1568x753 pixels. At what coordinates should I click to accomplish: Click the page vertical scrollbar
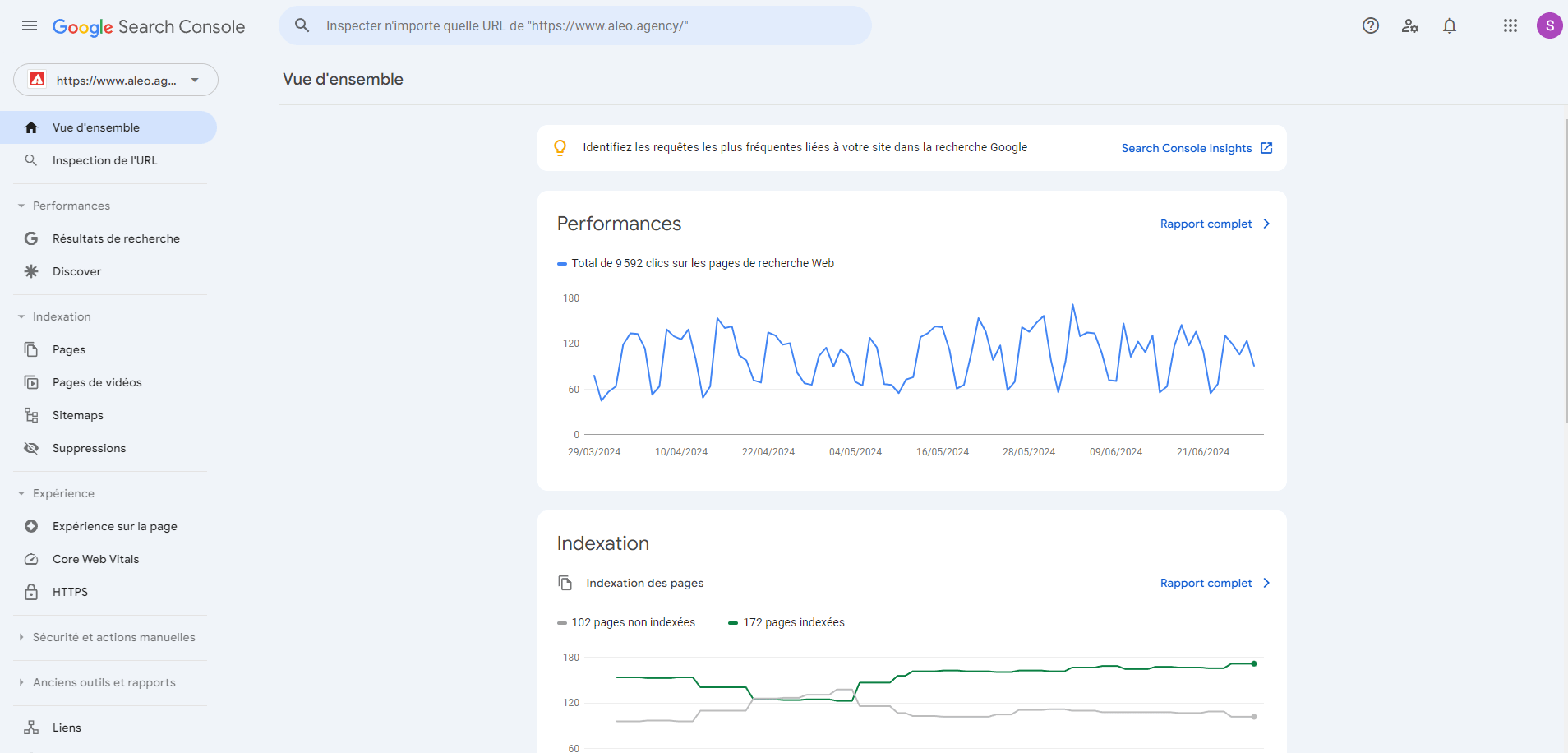[1565, 271]
